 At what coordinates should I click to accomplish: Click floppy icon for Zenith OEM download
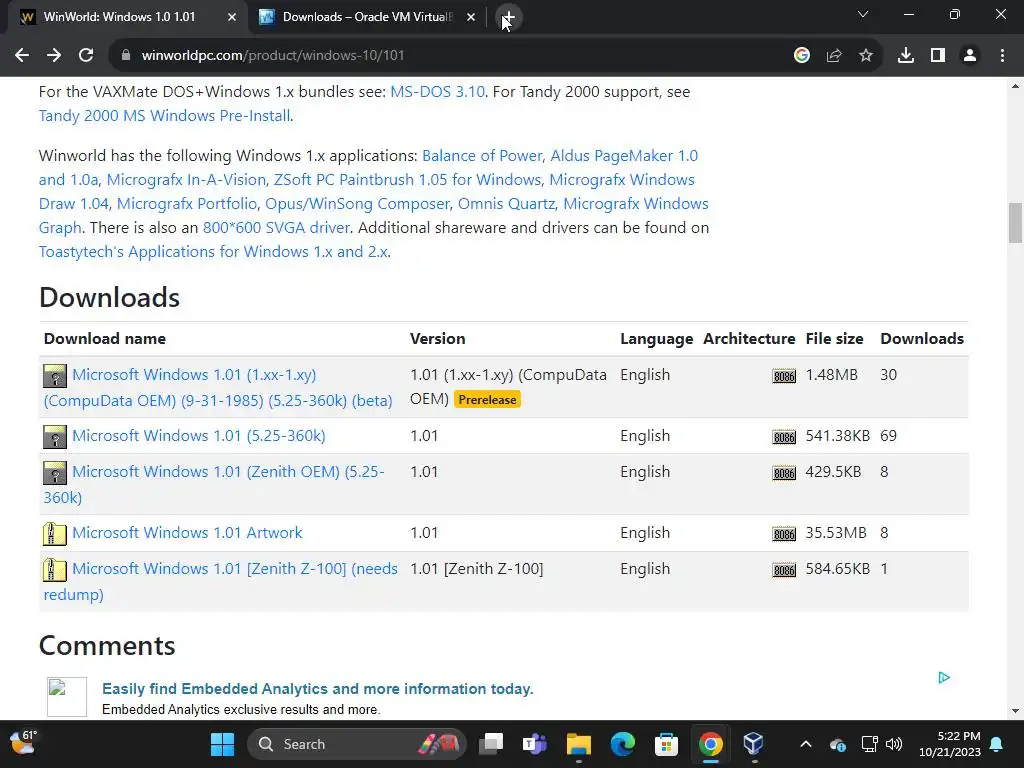[x=55, y=473]
